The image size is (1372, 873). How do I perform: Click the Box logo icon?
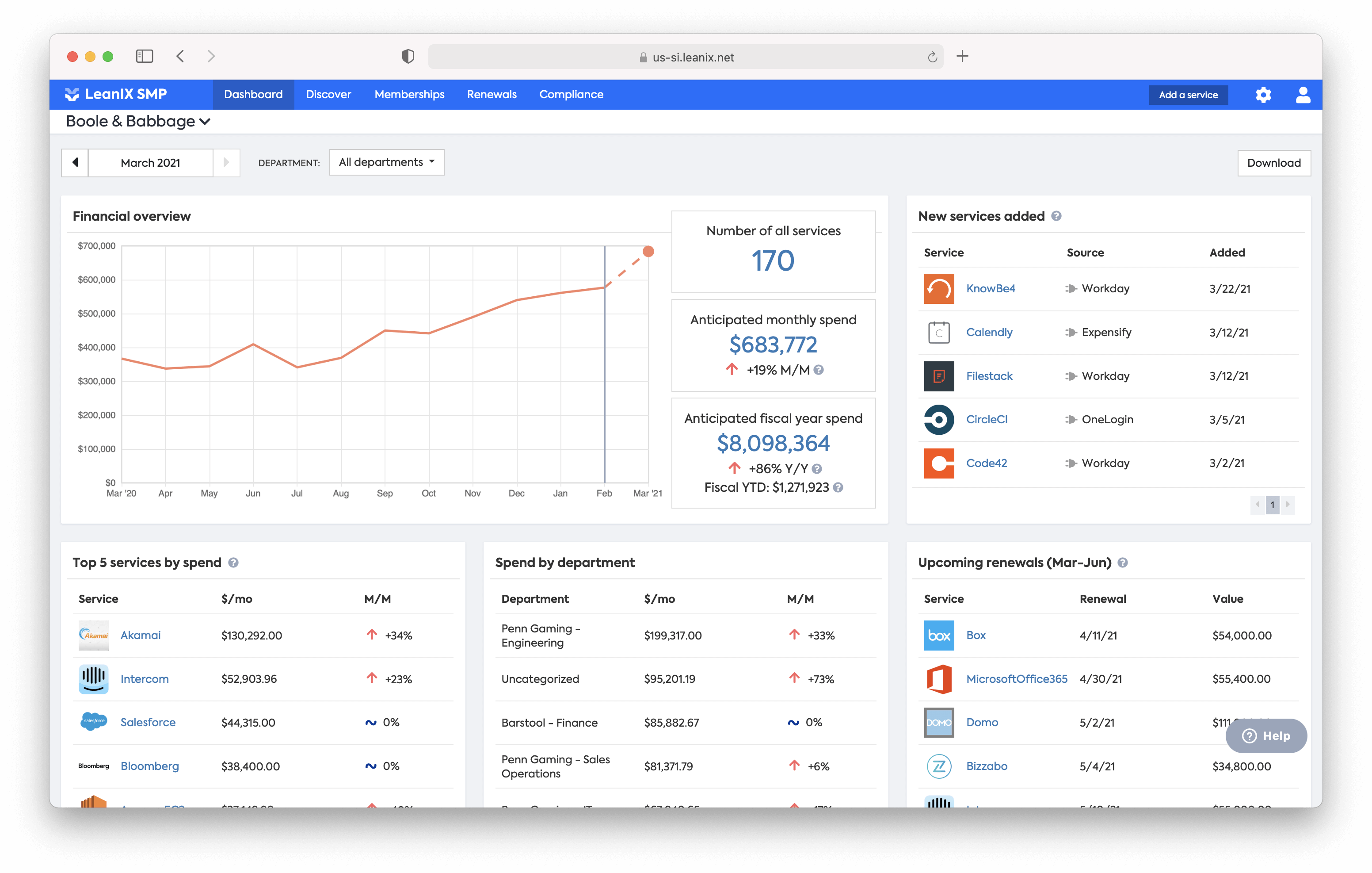coord(938,635)
